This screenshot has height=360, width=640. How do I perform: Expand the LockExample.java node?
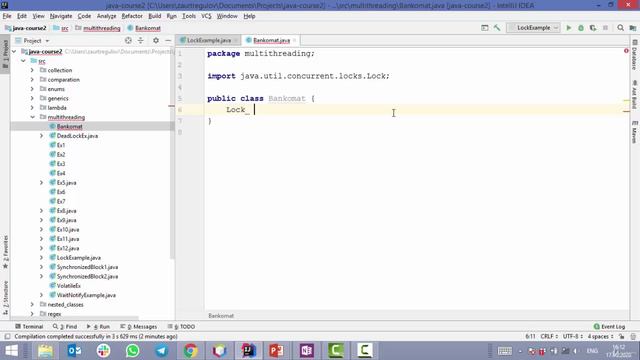[41, 258]
